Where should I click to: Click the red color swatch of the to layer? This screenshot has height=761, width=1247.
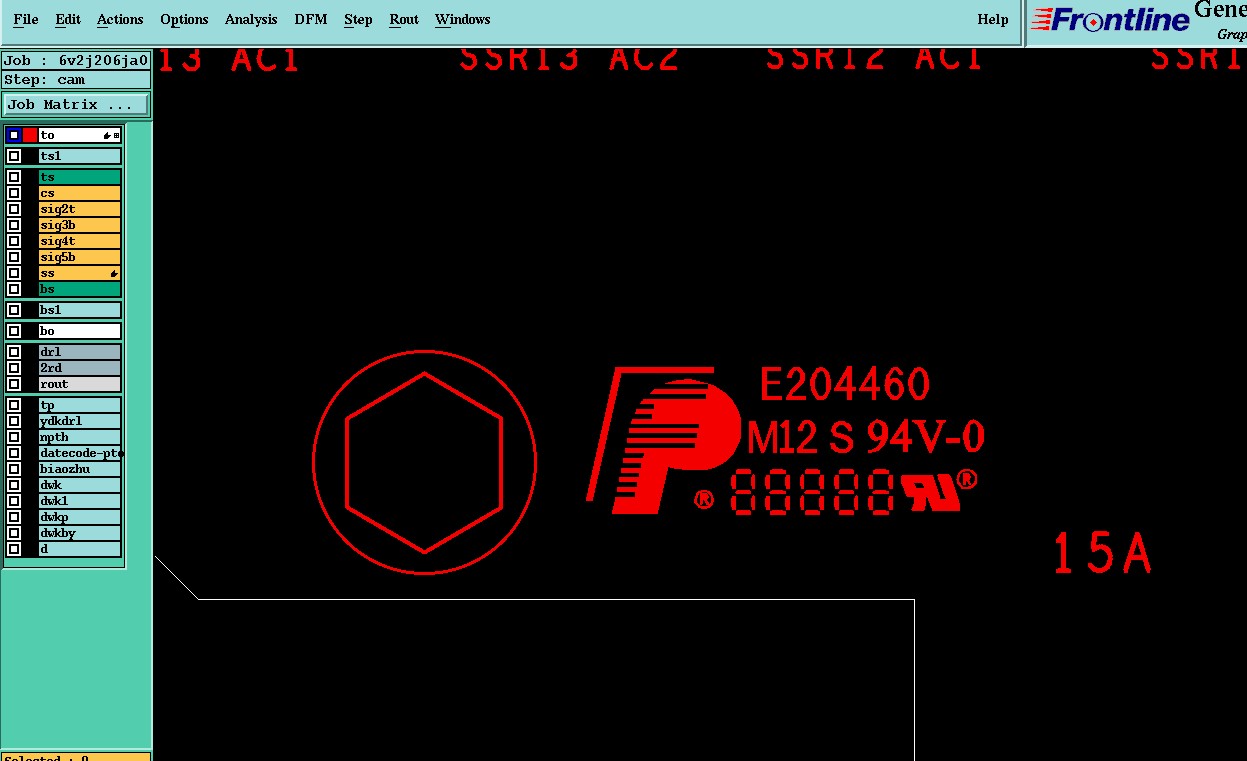tap(30, 135)
